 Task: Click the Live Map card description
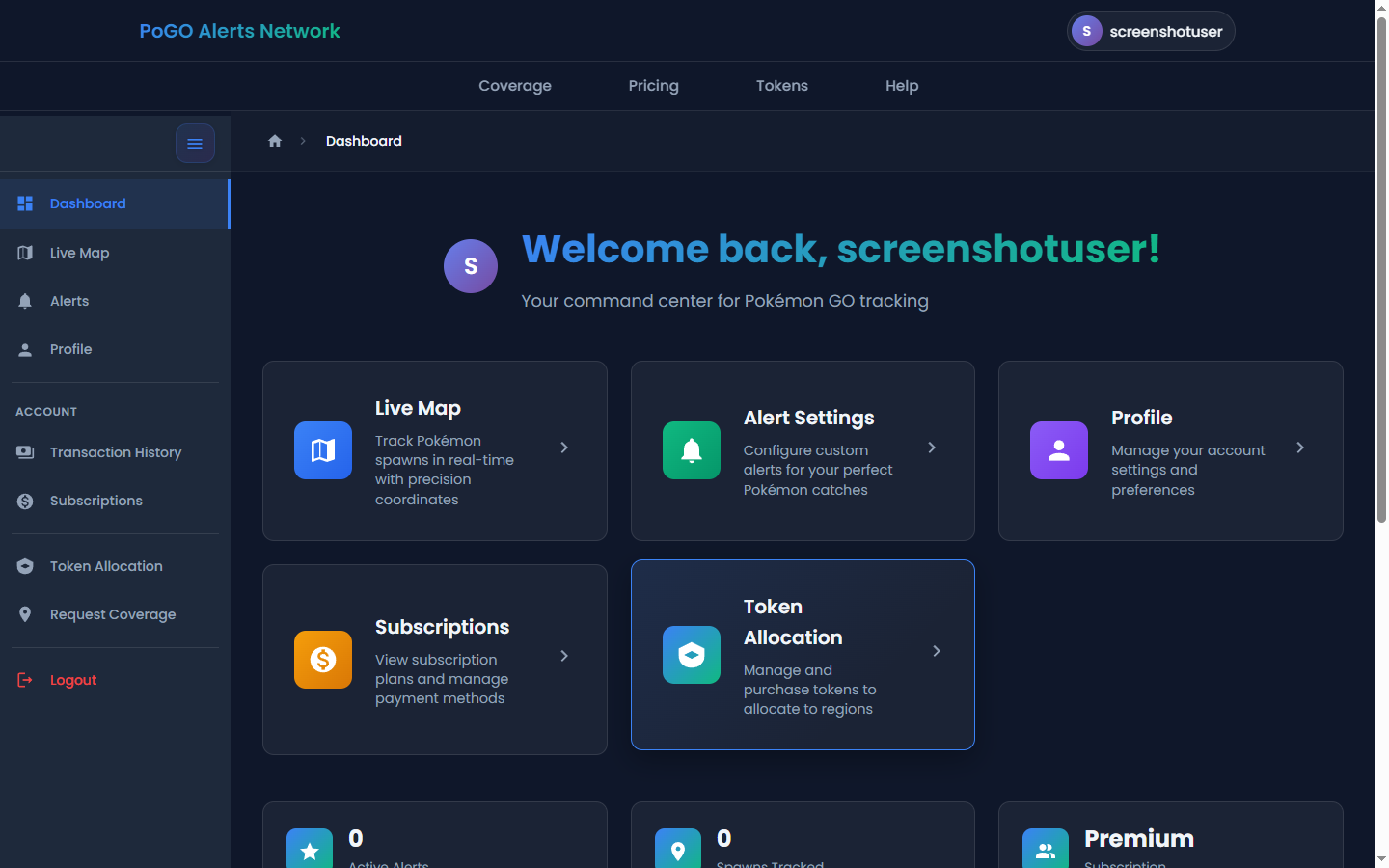(445, 470)
